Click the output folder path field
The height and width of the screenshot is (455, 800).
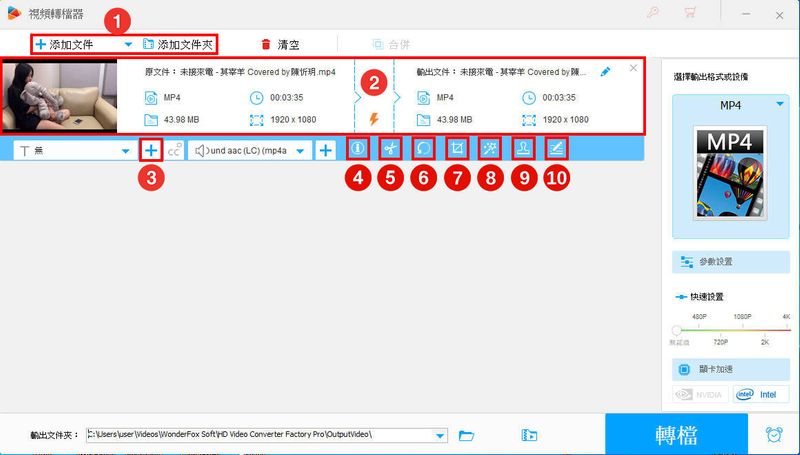tap(260, 435)
